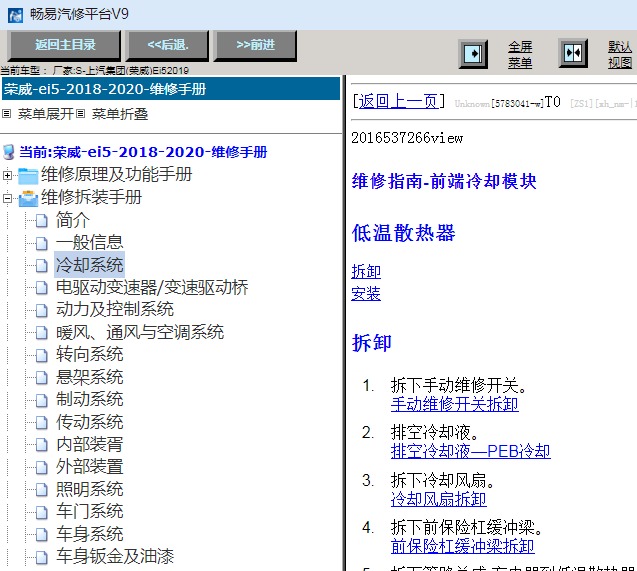Expand the 维修原理及功能手册 plus box
The height and width of the screenshot is (571, 637).
coord(7,175)
